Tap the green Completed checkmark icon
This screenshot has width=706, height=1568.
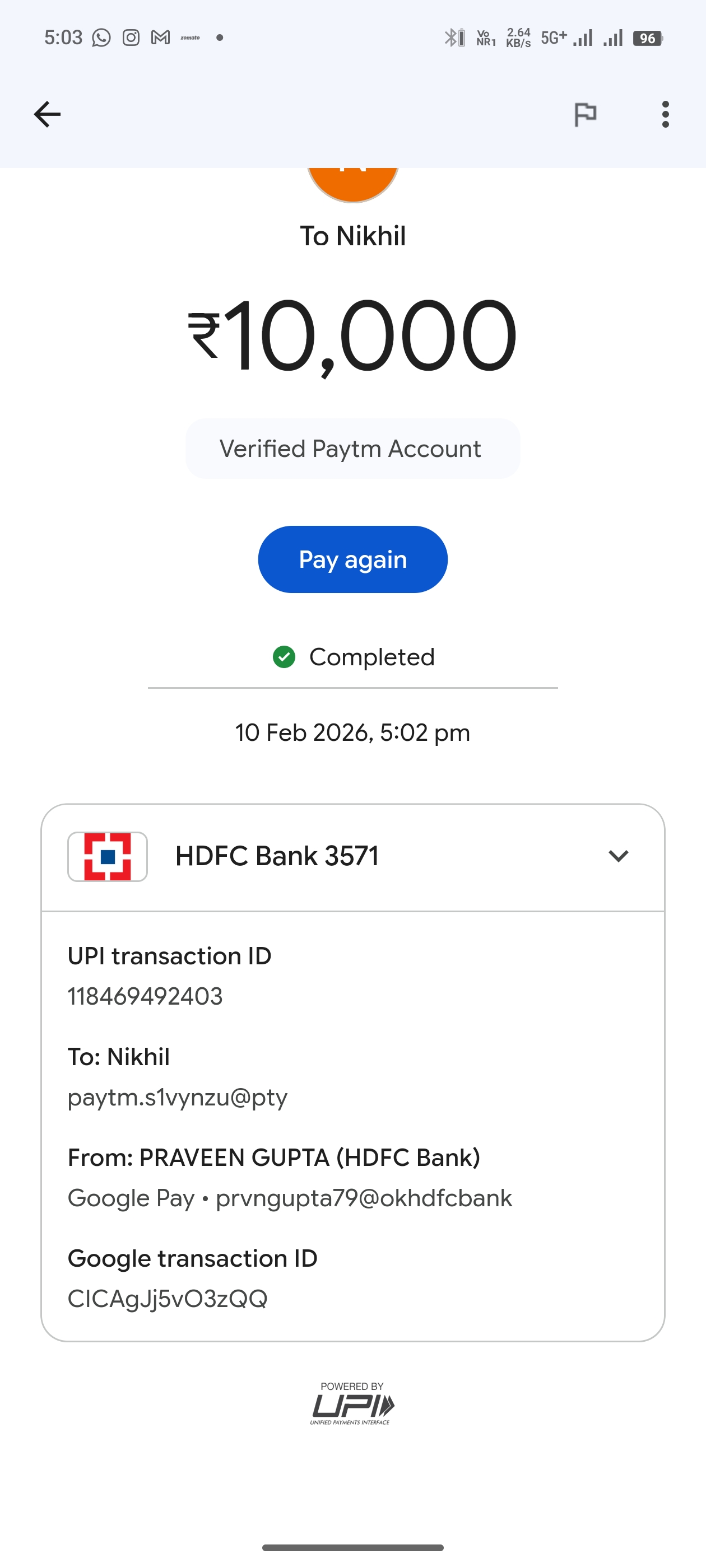[284, 657]
